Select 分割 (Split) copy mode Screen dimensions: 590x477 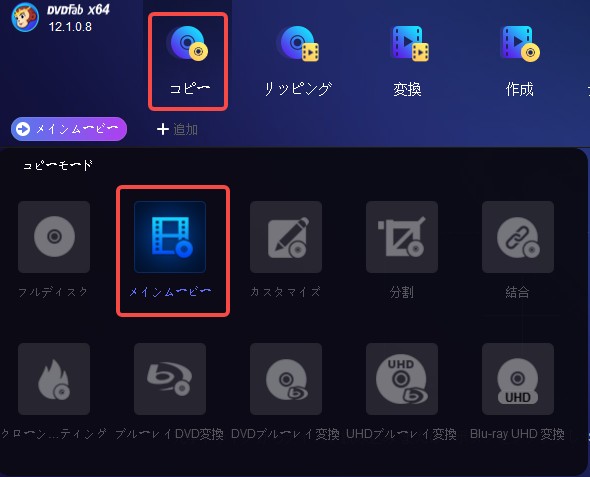tap(402, 237)
